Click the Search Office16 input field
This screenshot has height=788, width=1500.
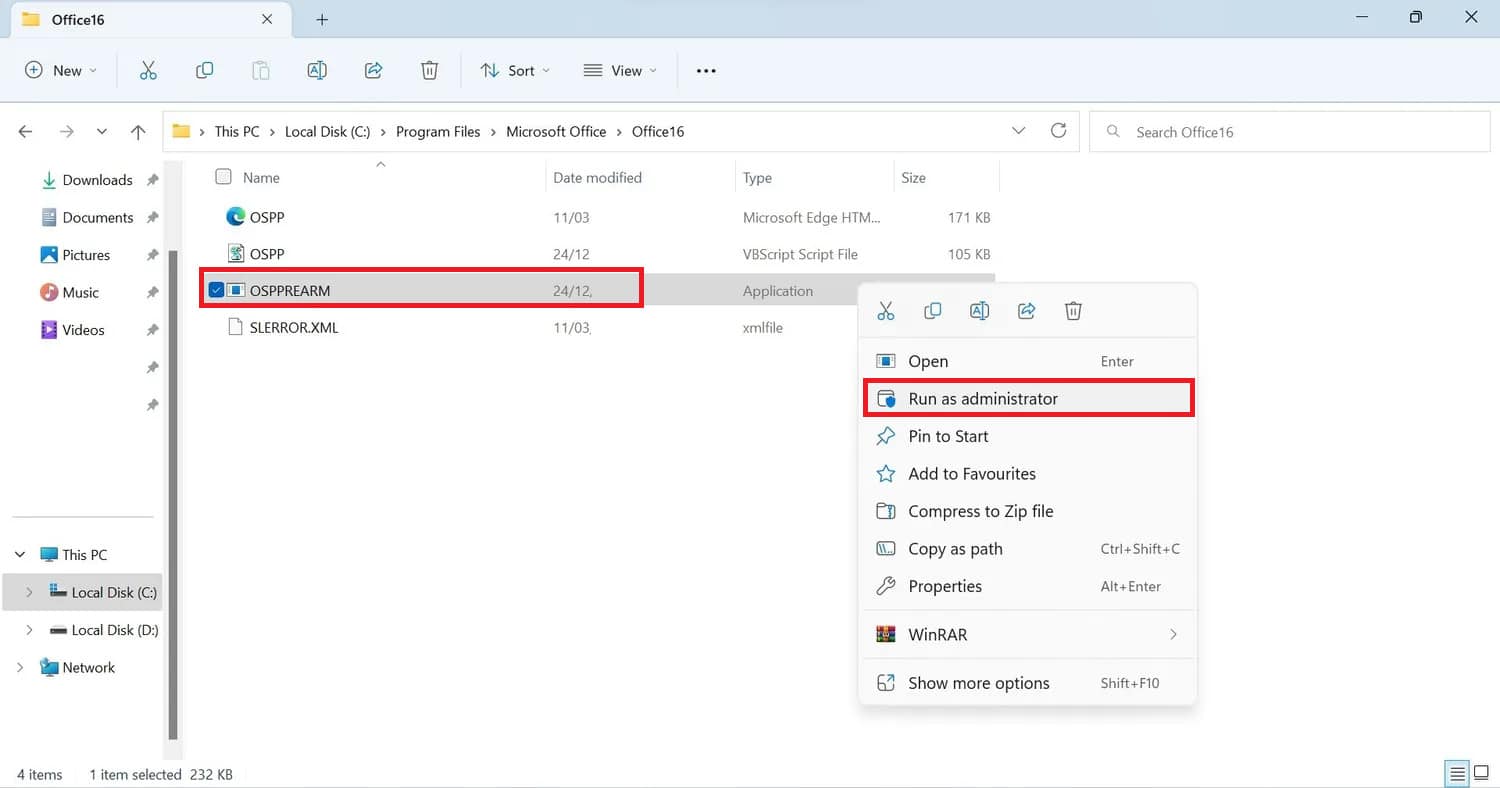point(1290,132)
